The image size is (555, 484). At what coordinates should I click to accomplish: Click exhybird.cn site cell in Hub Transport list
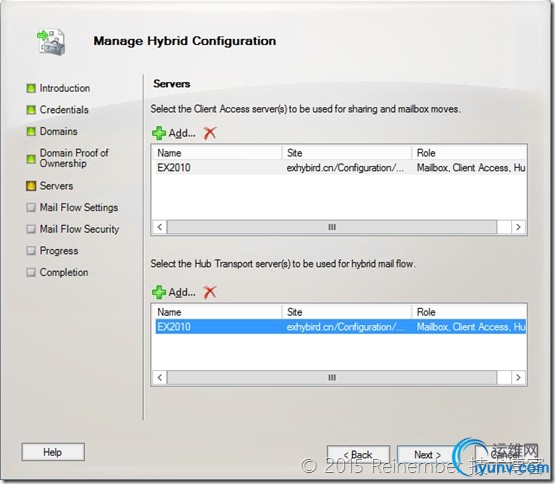click(x=345, y=326)
